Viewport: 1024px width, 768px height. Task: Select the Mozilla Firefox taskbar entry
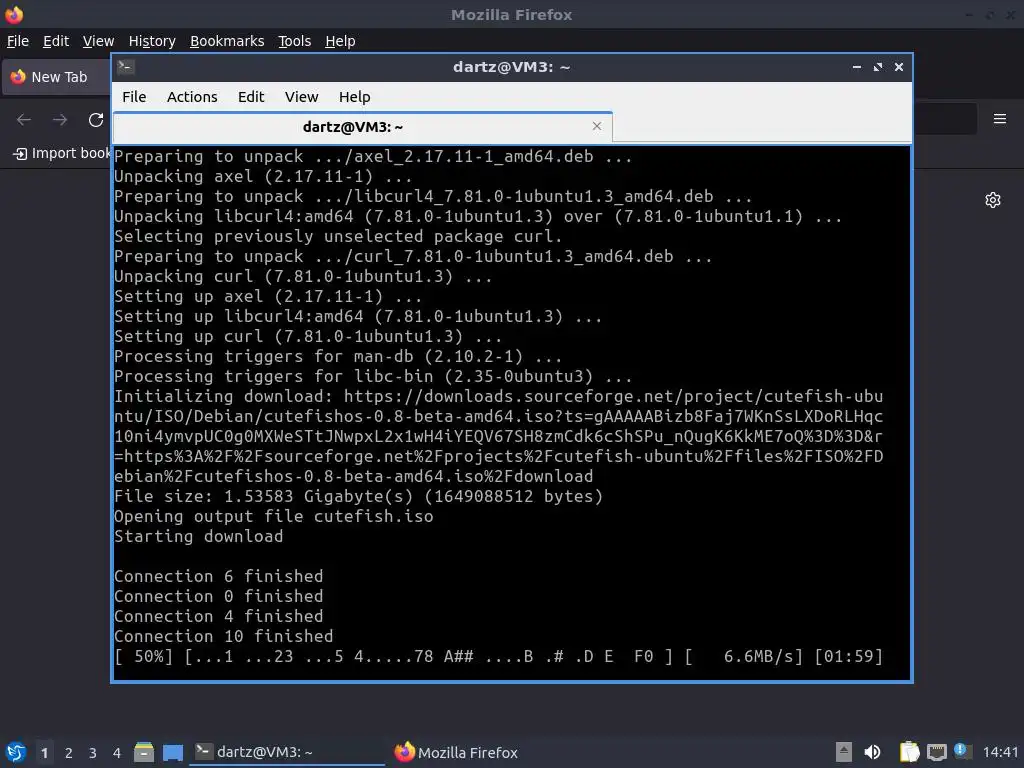click(456, 752)
